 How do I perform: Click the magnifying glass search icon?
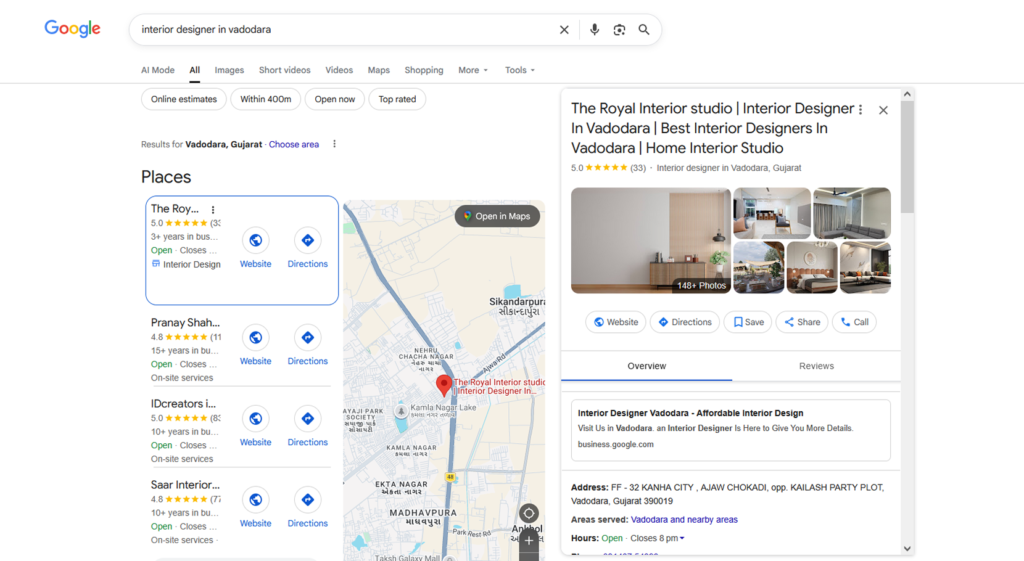click(x=644, y=30)
